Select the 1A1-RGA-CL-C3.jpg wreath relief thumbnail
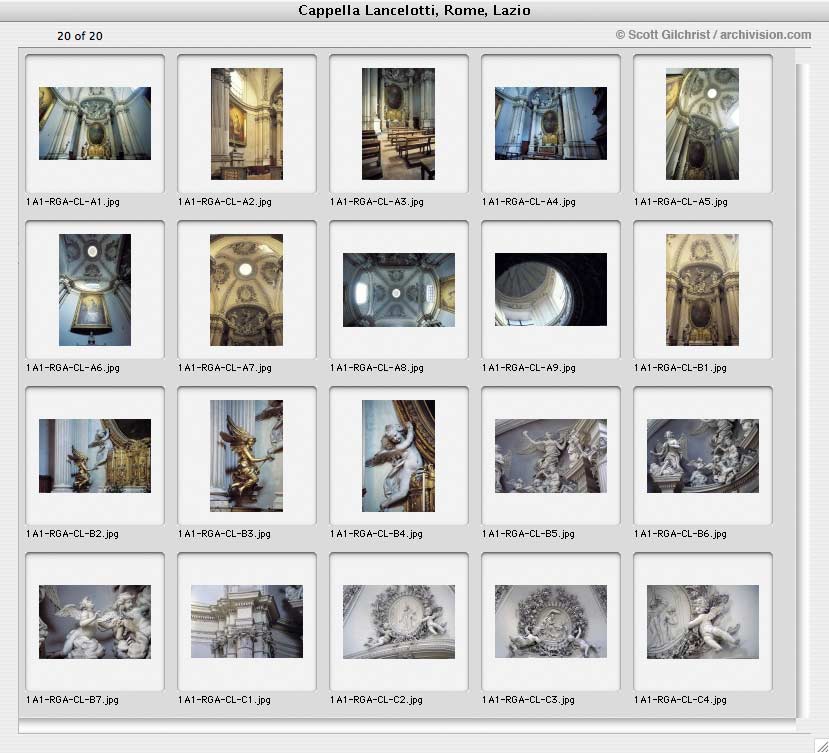 click(x=551, y=621)
